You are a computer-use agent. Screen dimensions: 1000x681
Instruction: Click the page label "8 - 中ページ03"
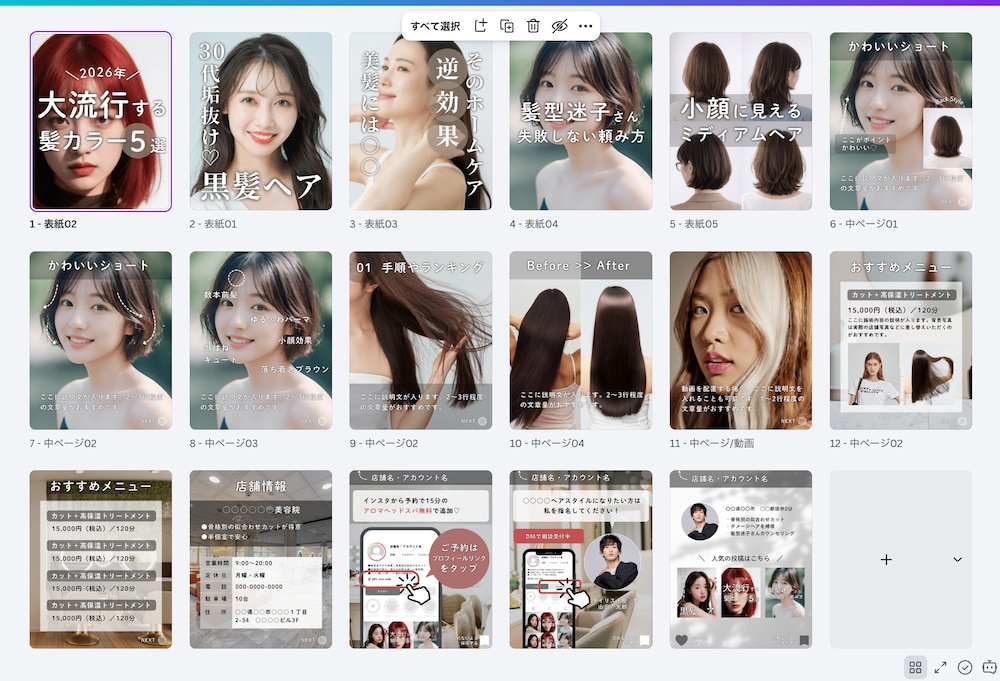click(224, 443)
